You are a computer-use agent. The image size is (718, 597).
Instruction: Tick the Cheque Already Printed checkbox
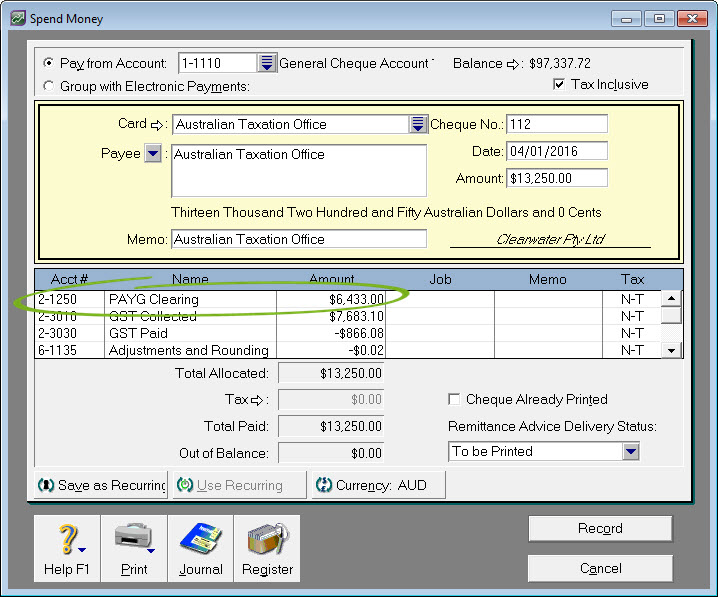pyautogui.click(x=455, y=400)
